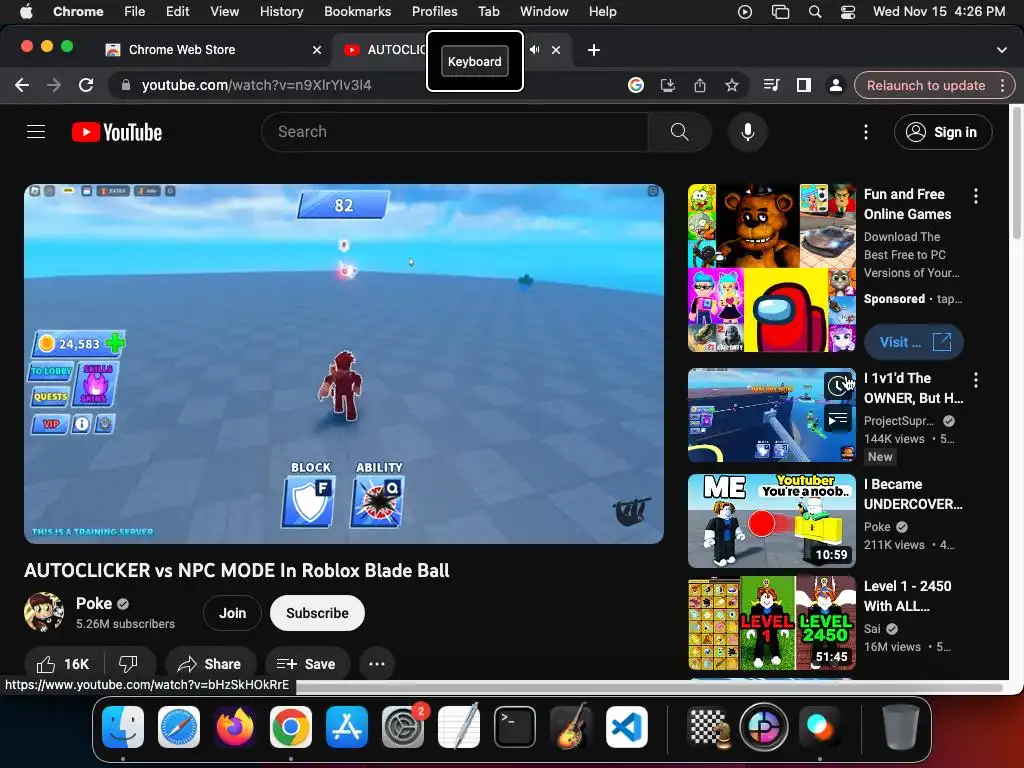This screenshot has height=768, width=1024.
Task: Open System Settings from Dock
Action: click(x=403, y=727)
